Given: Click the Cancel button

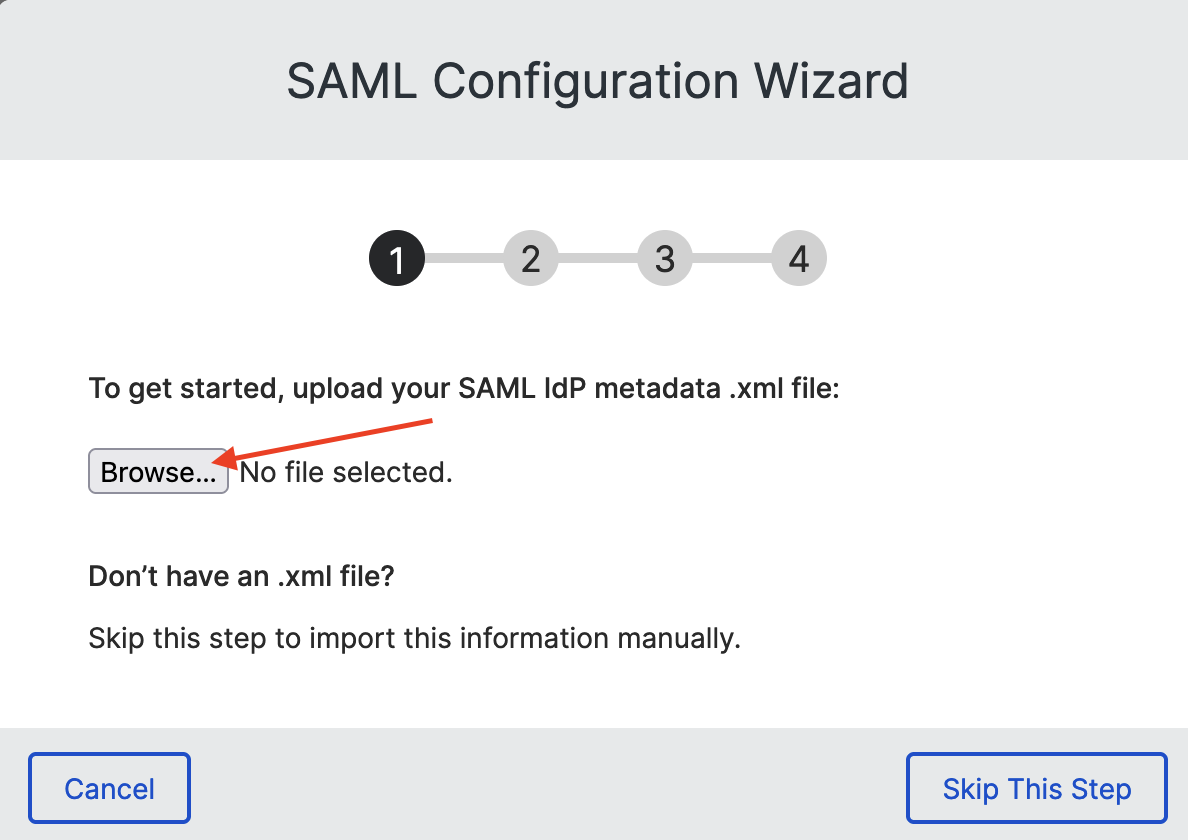Looking at the screenshot, I should (109, 788).
